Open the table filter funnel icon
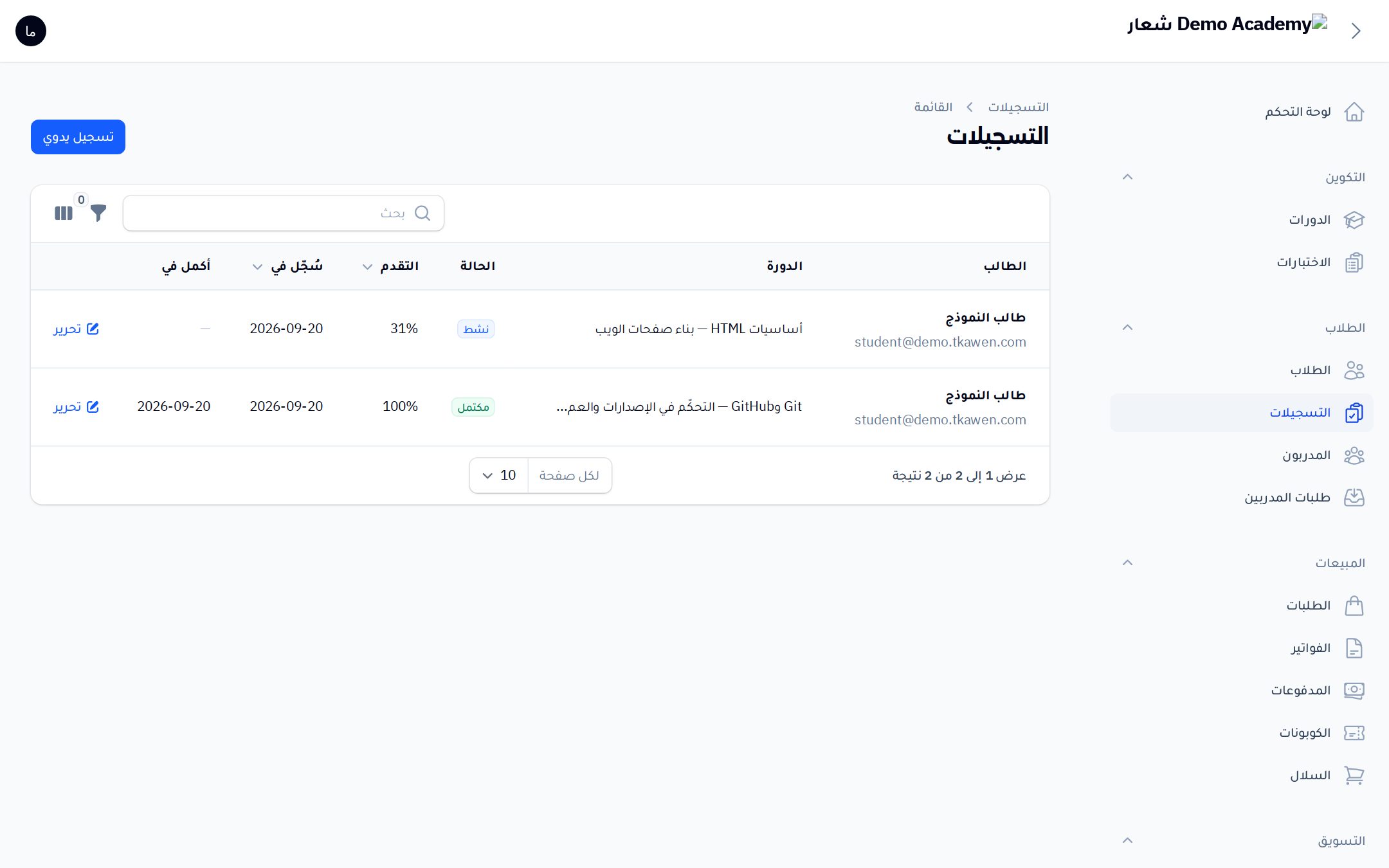 click(x=98, y=213)
